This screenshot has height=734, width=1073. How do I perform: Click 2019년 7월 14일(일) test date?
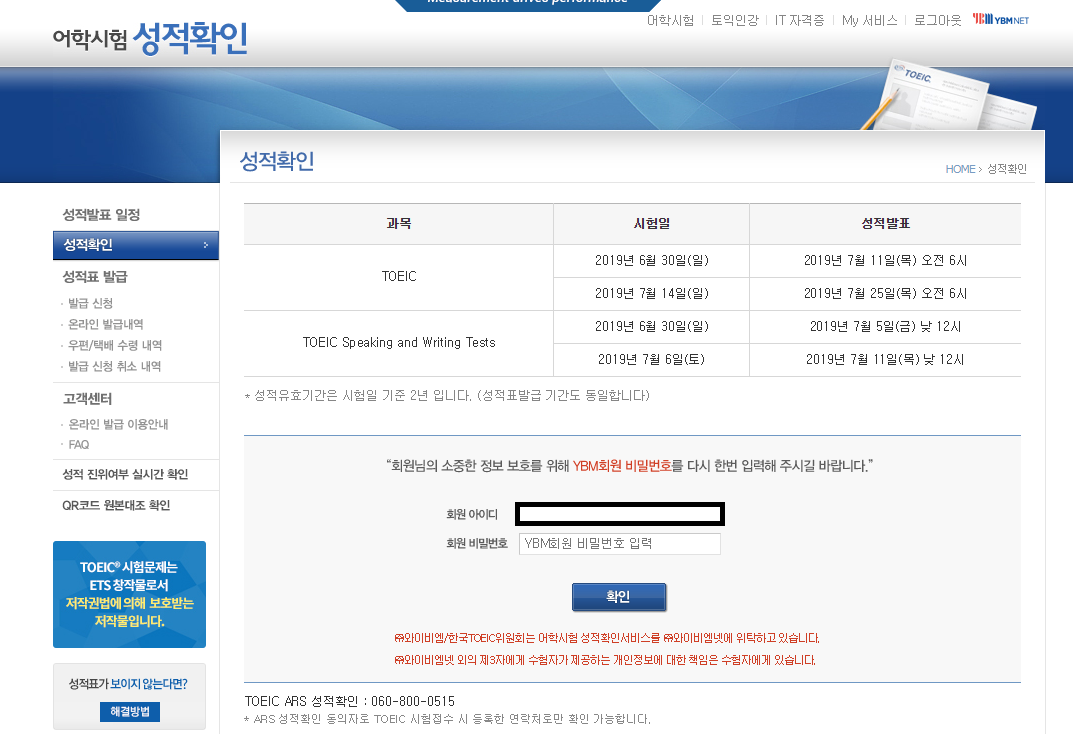tap(651, 293)
